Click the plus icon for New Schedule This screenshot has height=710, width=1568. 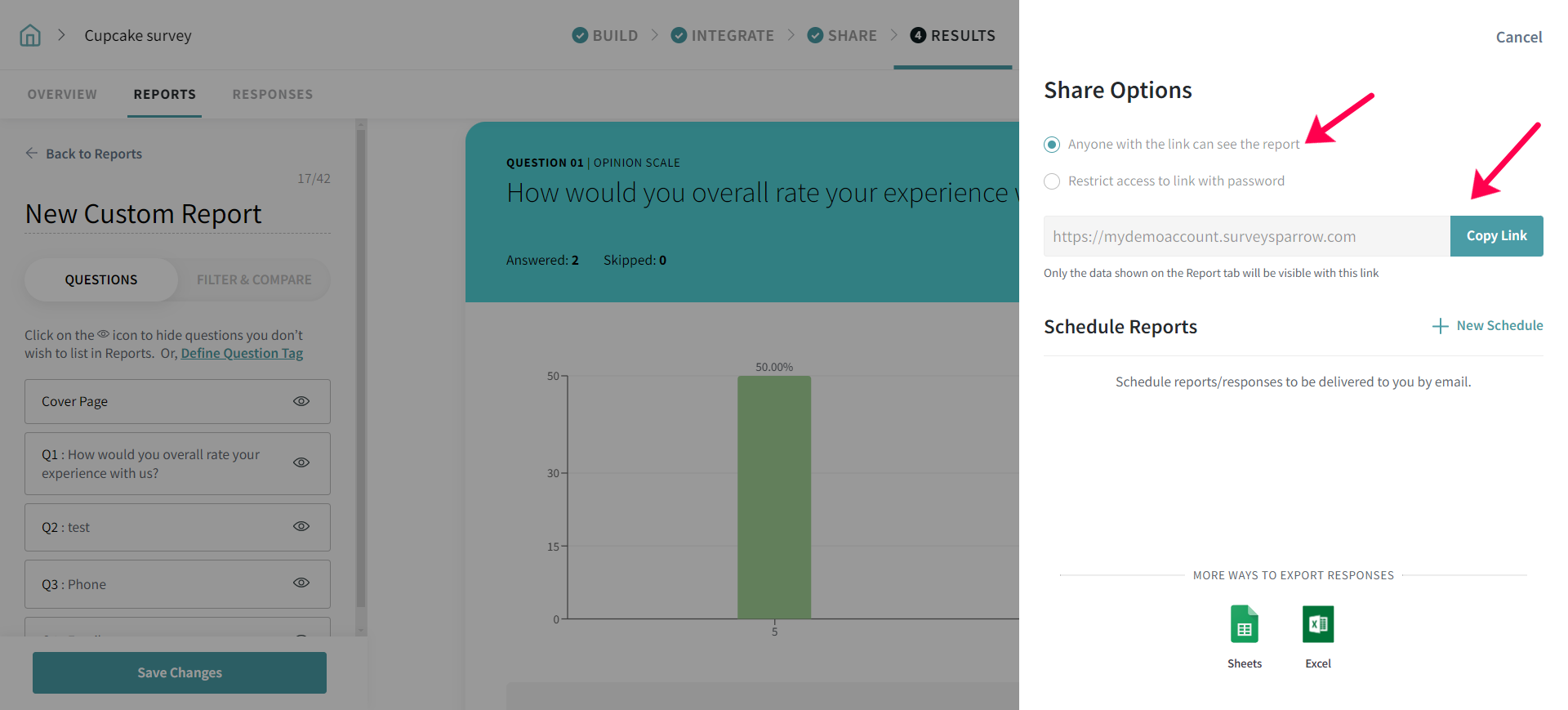point(1440,326)
